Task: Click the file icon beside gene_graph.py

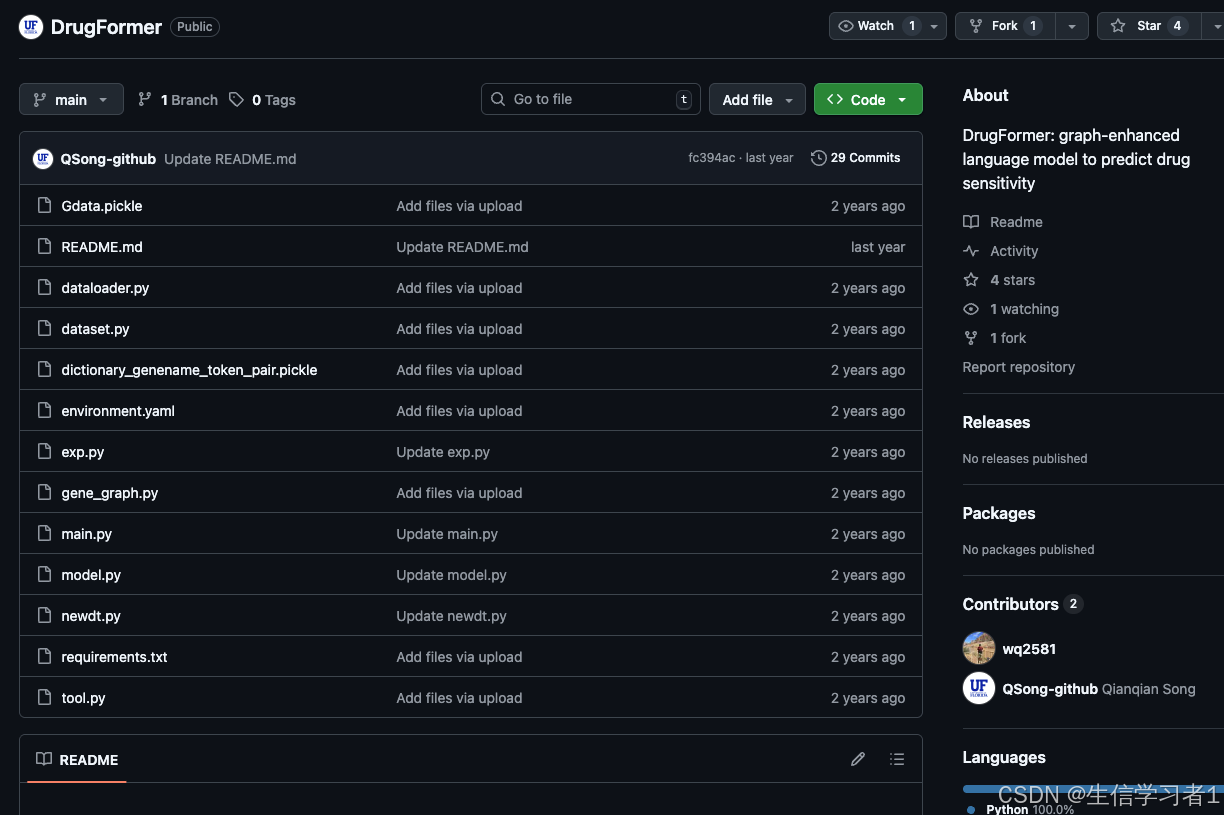Action: tap(44, 493)
